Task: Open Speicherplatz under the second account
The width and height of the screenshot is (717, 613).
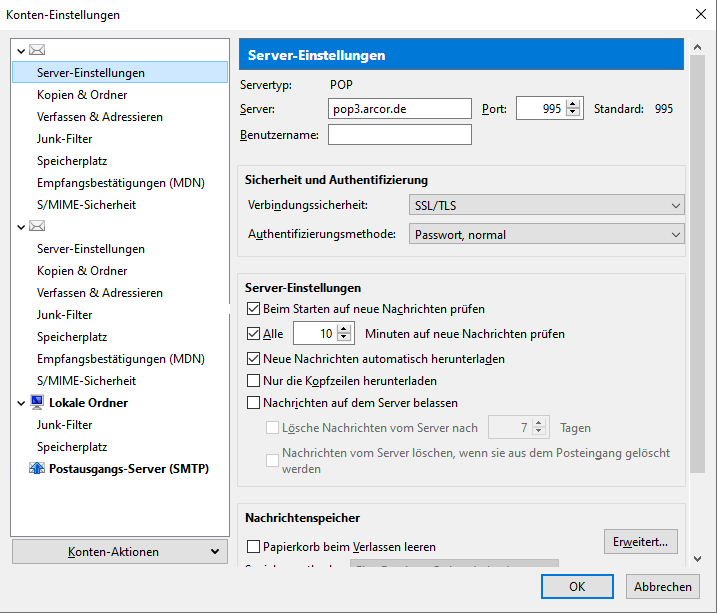Action: tap(72, 336)
